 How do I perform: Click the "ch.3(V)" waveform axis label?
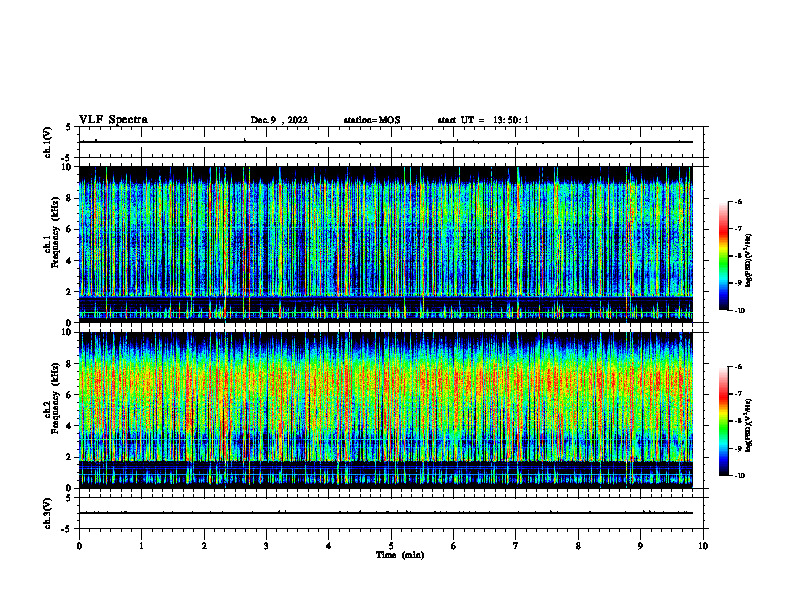(48, 514)
